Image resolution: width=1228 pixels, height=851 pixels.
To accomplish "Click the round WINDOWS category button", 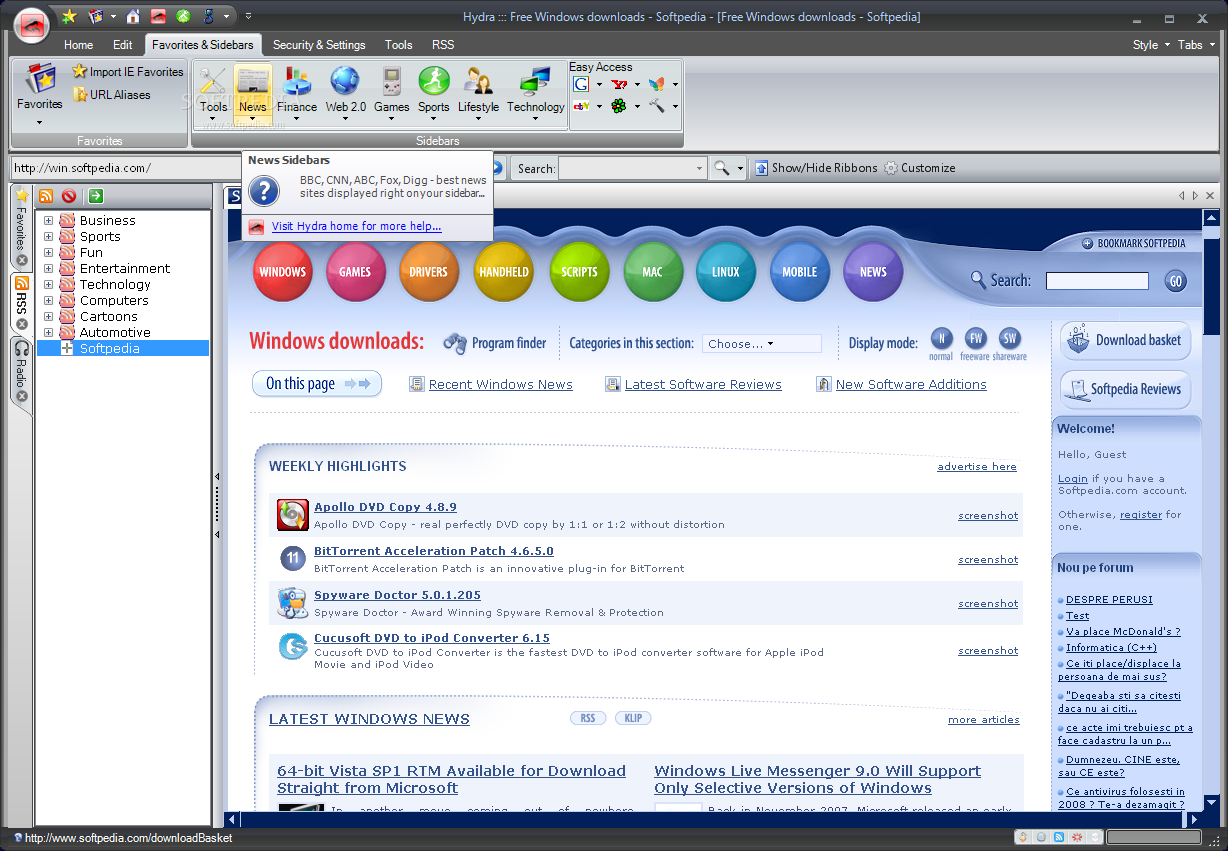I will (x=282, y=271).
